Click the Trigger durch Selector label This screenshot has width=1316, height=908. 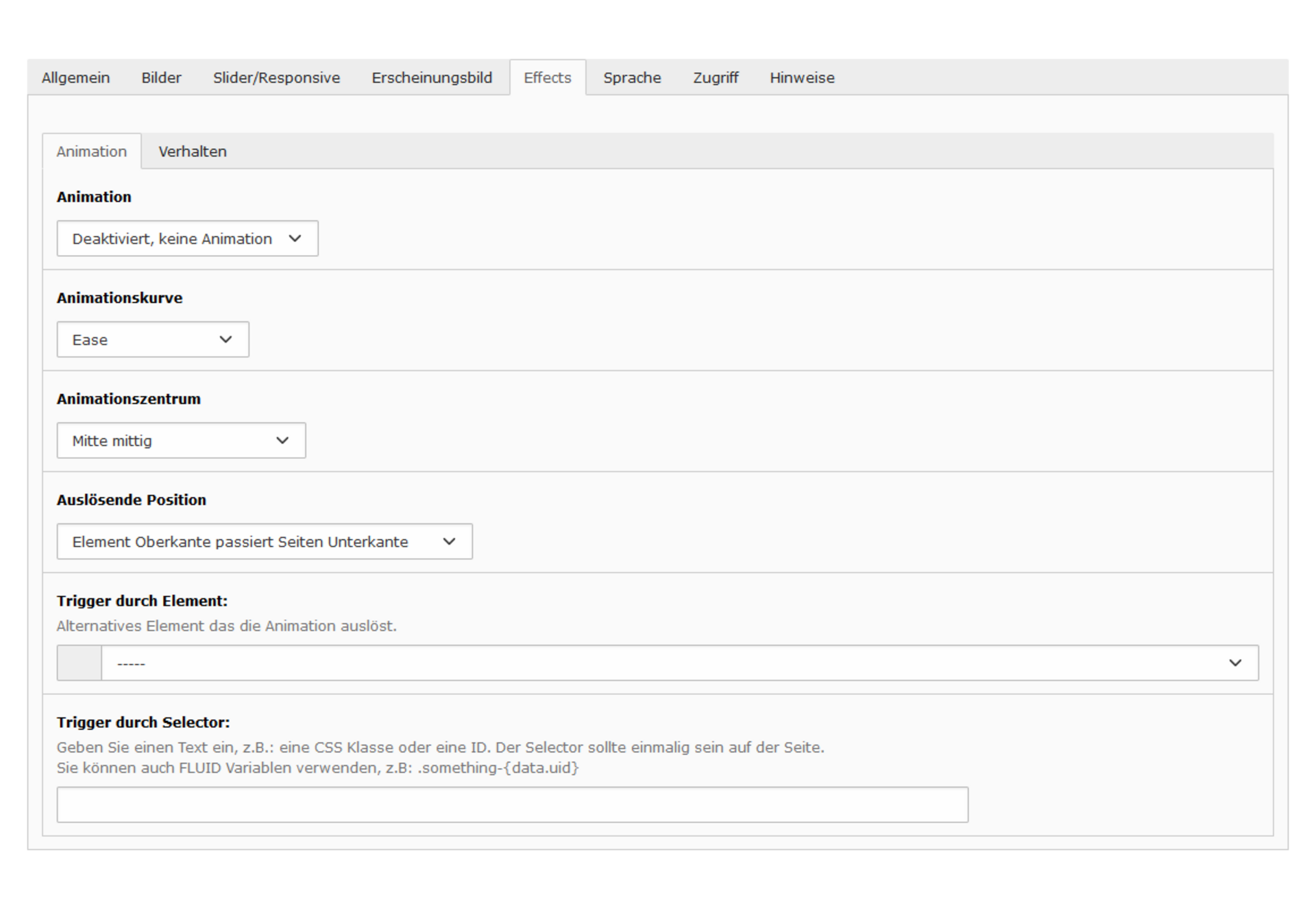(143, 722)
